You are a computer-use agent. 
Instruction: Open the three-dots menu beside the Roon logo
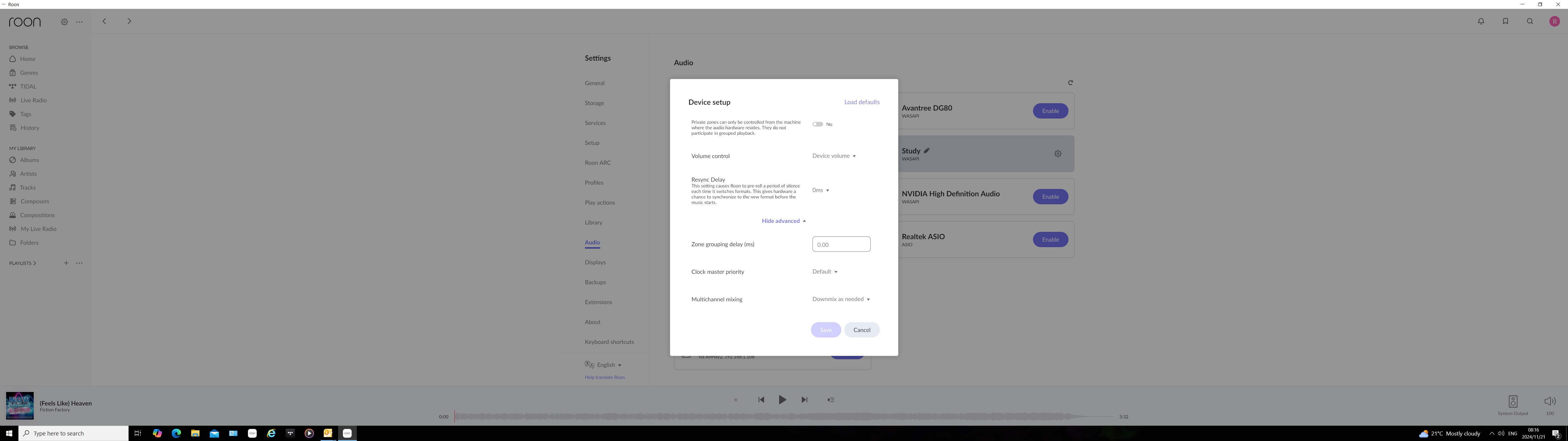[79, 22]
